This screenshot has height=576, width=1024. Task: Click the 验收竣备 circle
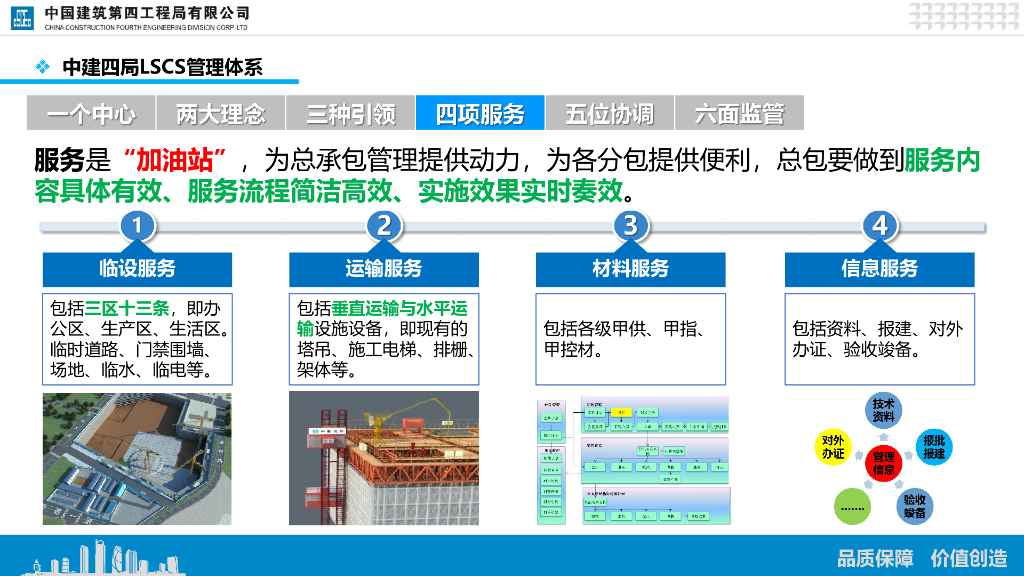(914, 506)
